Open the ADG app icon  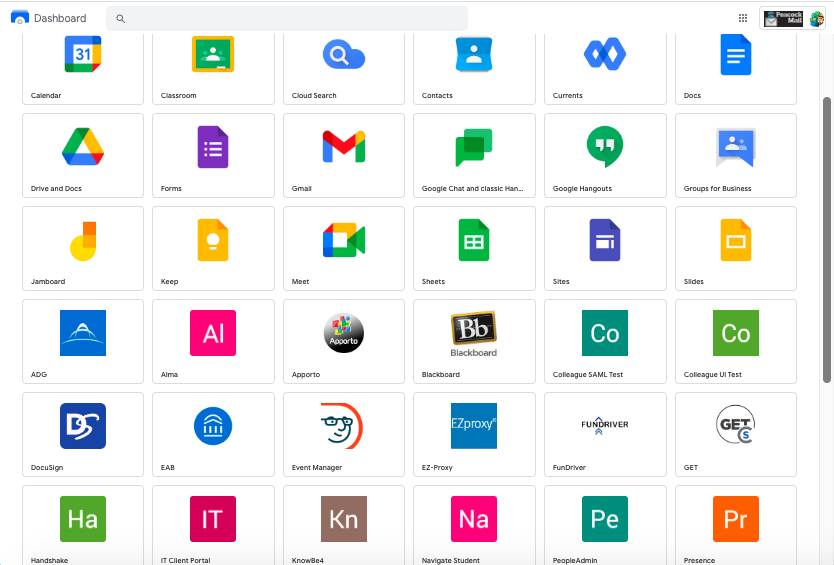[x=82, y=333]
